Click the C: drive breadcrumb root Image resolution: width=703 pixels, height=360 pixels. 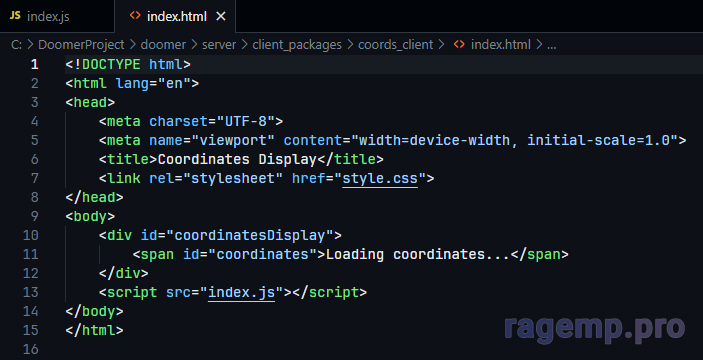pyautogui.click(x=16, y=45)
